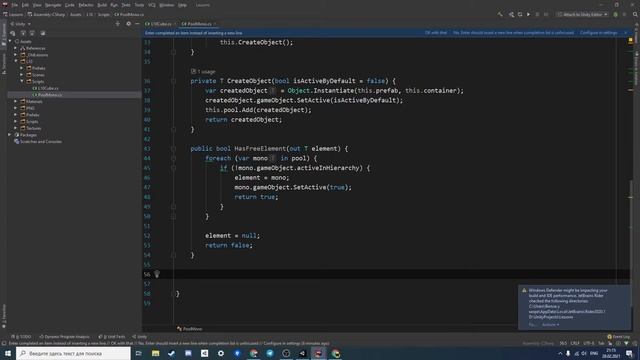
Task: Open the Build menu
Action: (102, 5)
